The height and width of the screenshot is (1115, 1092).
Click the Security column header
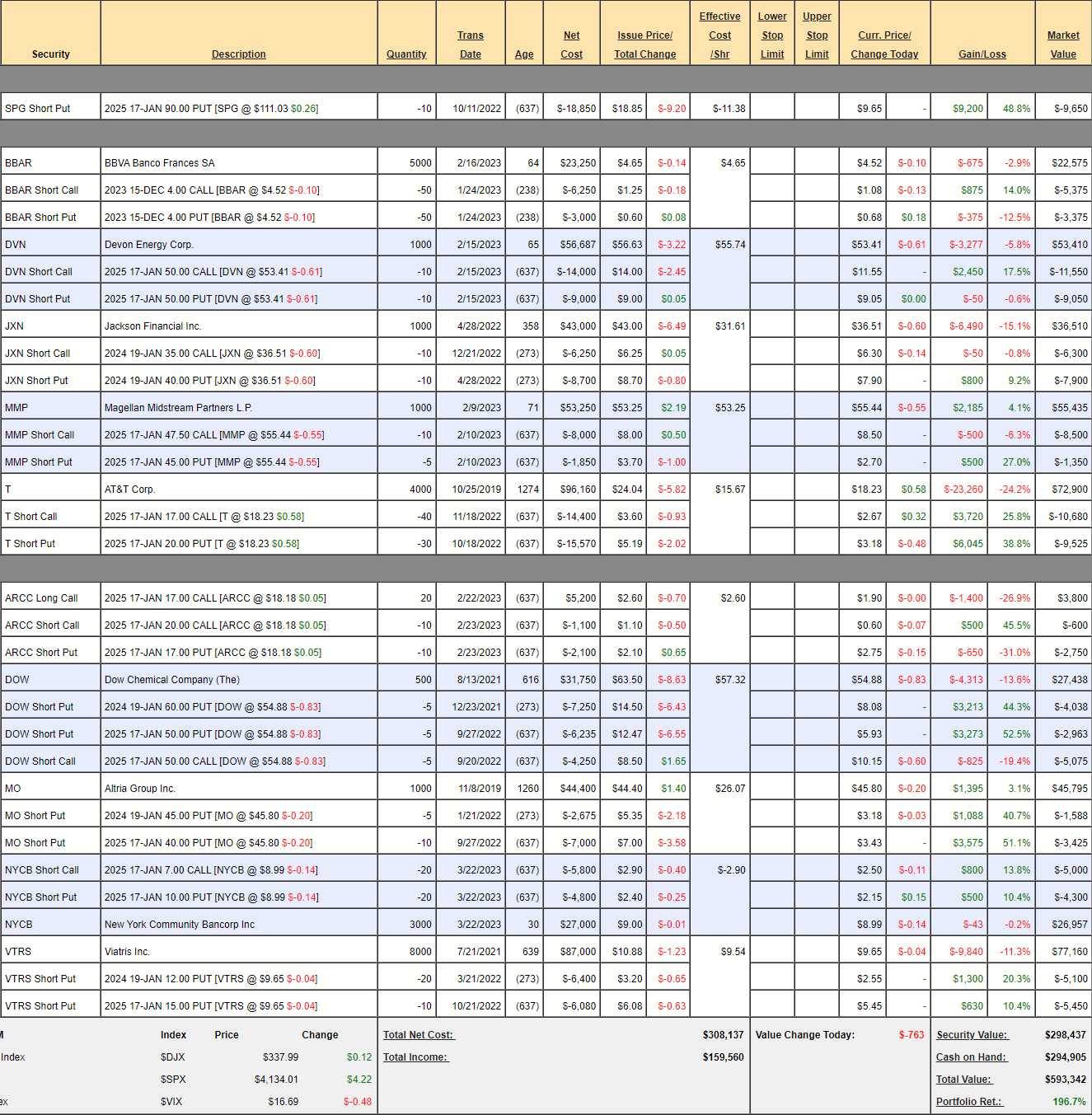click(x=50, y=54)
